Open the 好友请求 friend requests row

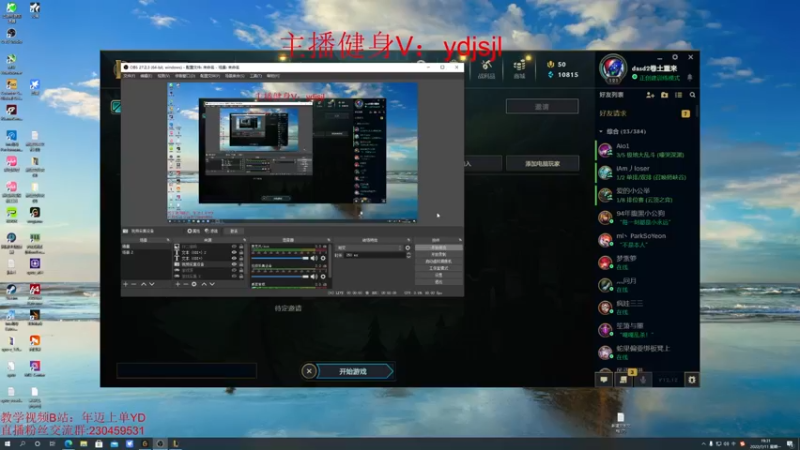coord(645,113)
